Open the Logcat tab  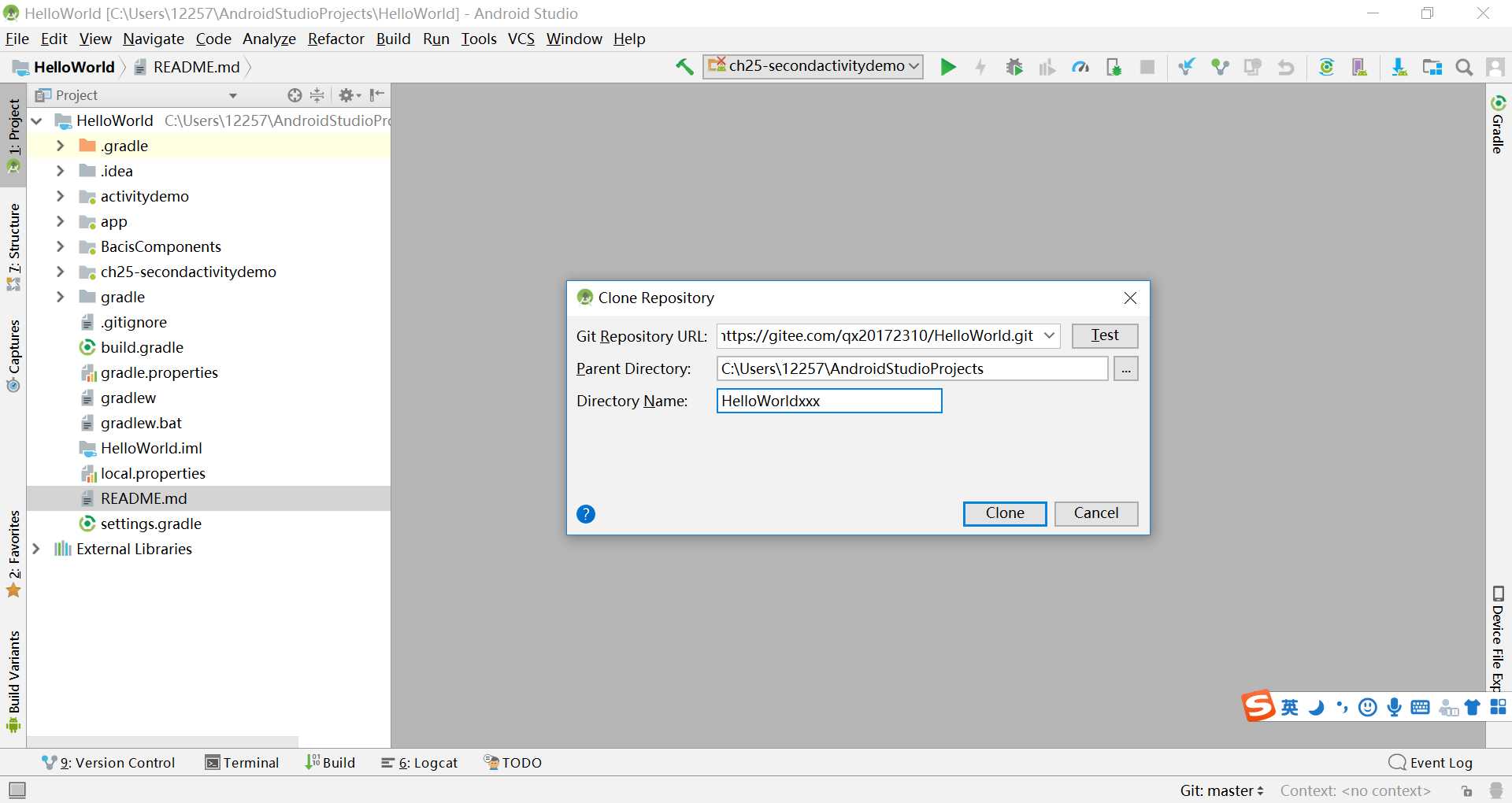click(420, 762)
